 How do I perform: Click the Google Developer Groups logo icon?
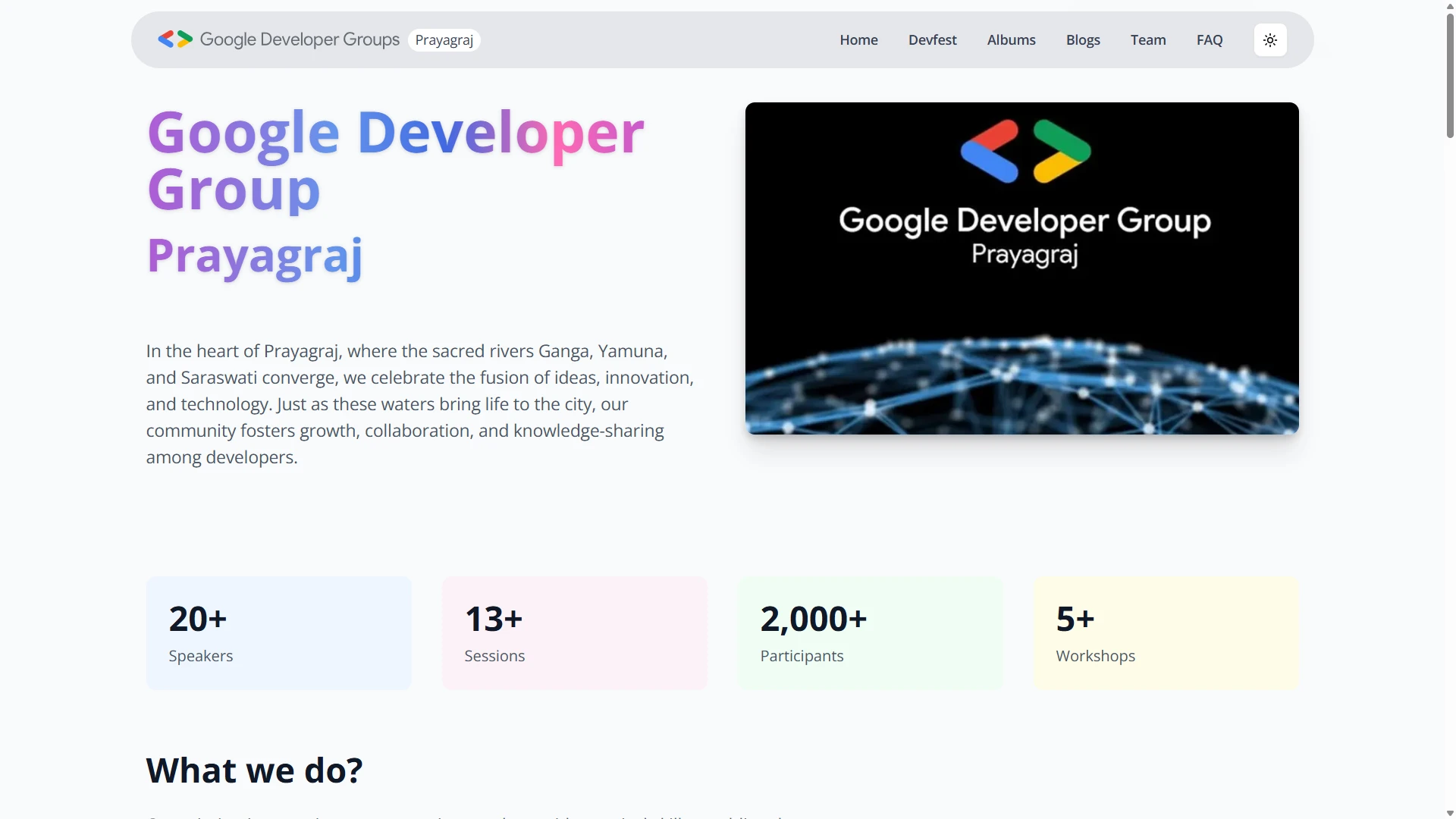[x=174, y=39]
